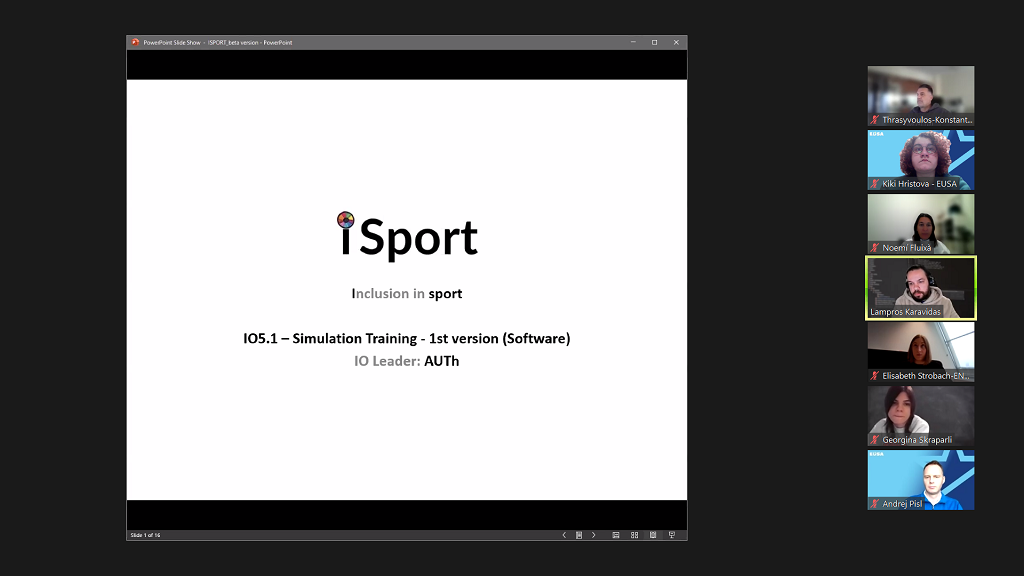
Task: Start Slide Show from status bar
Action: 672,535
